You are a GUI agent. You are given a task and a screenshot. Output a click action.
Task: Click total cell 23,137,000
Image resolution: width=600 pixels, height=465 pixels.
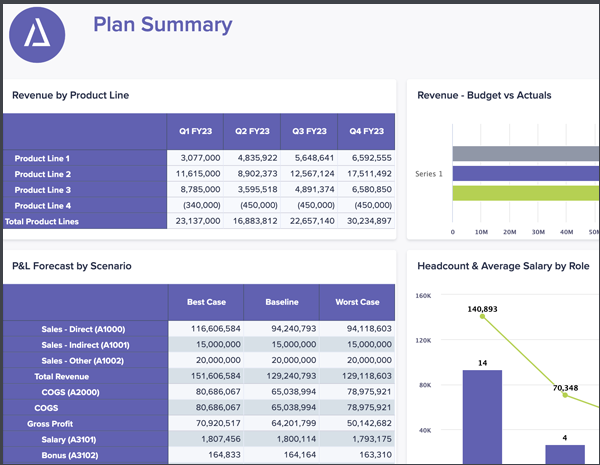coord(198,221)
